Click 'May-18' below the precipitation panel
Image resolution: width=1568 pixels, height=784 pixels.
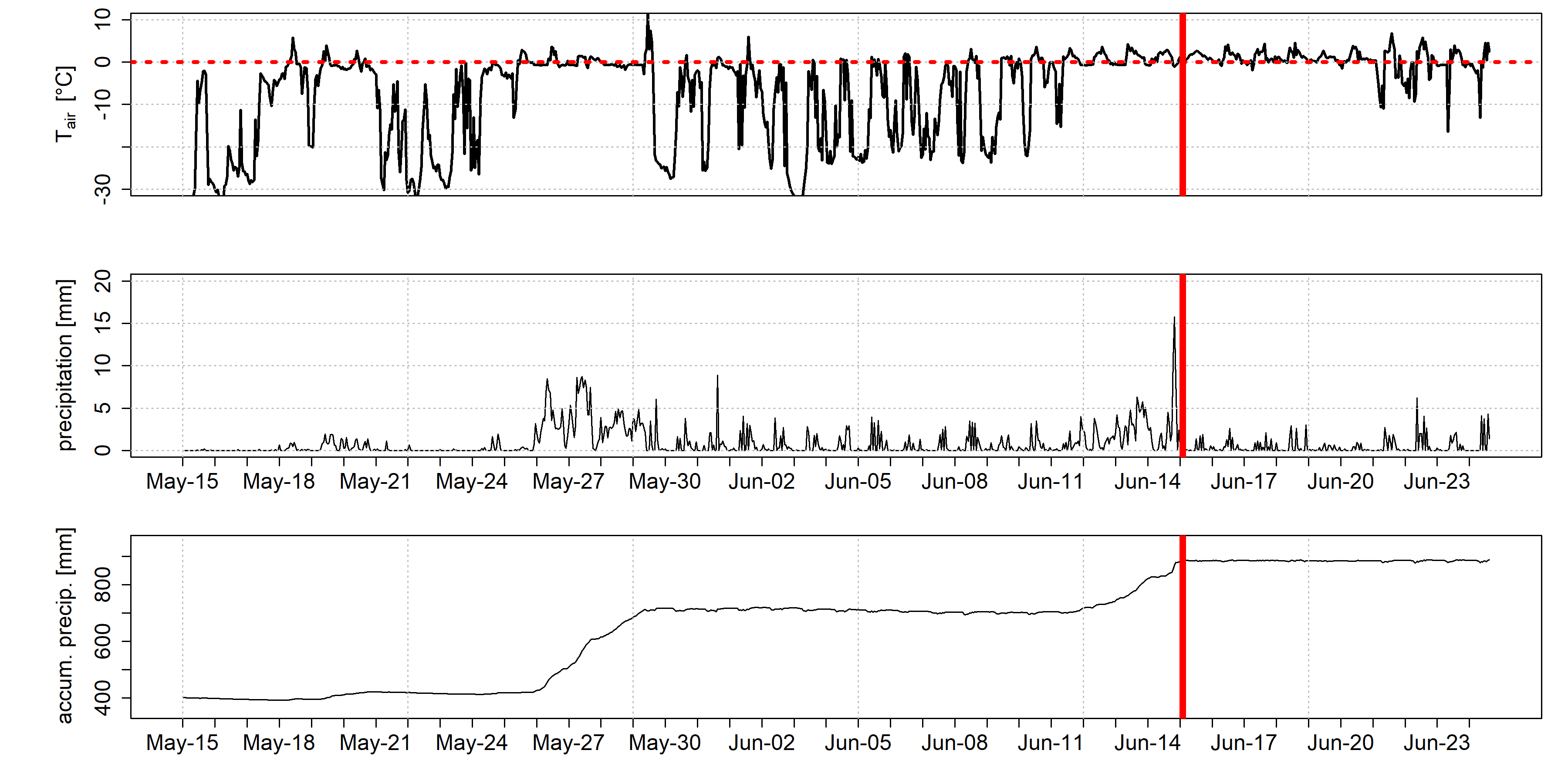click(279, 481)
